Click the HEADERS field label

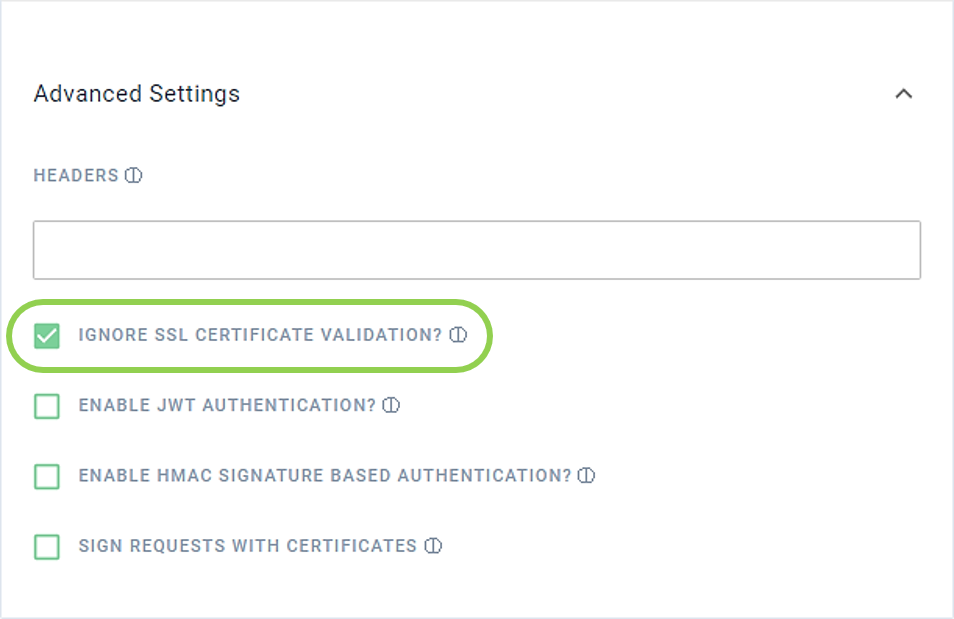coord(76,175)
